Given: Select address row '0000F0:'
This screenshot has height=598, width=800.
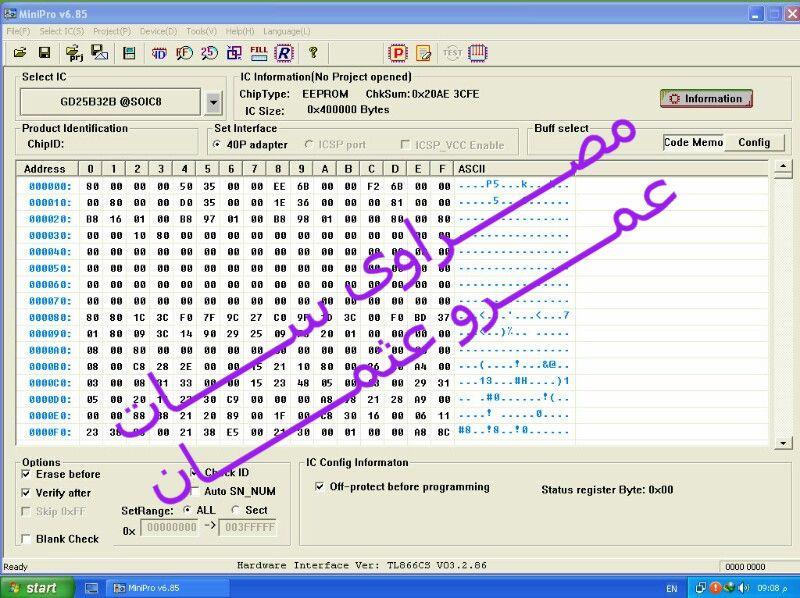Looking at the screenshot, I should pyautogui.click(x=49, y=432).
